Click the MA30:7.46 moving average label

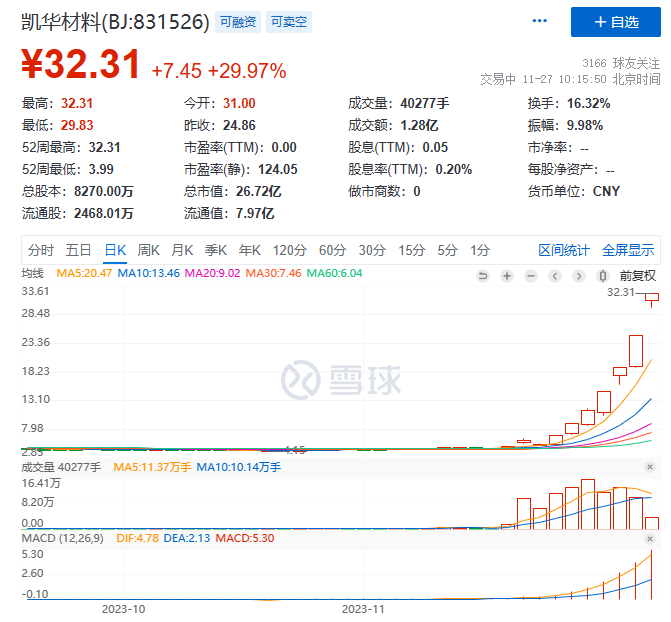[273, 273]
